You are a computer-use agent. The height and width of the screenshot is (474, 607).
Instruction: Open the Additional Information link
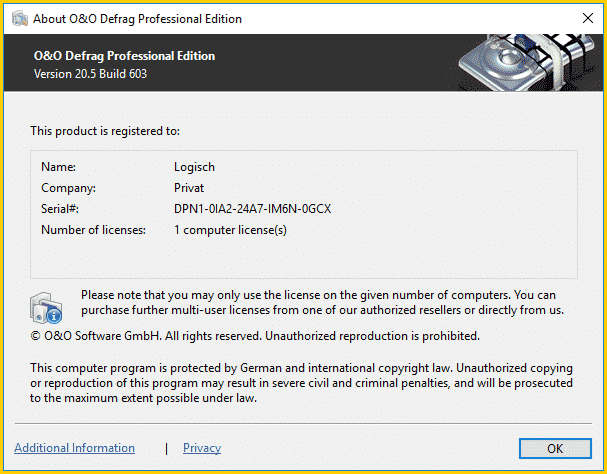point(74,448)
